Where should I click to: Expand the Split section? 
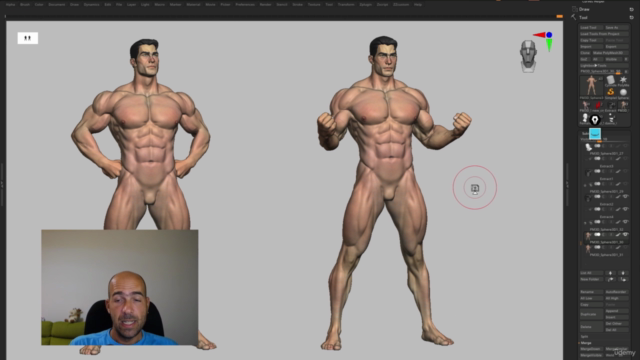tap(584, 336)
